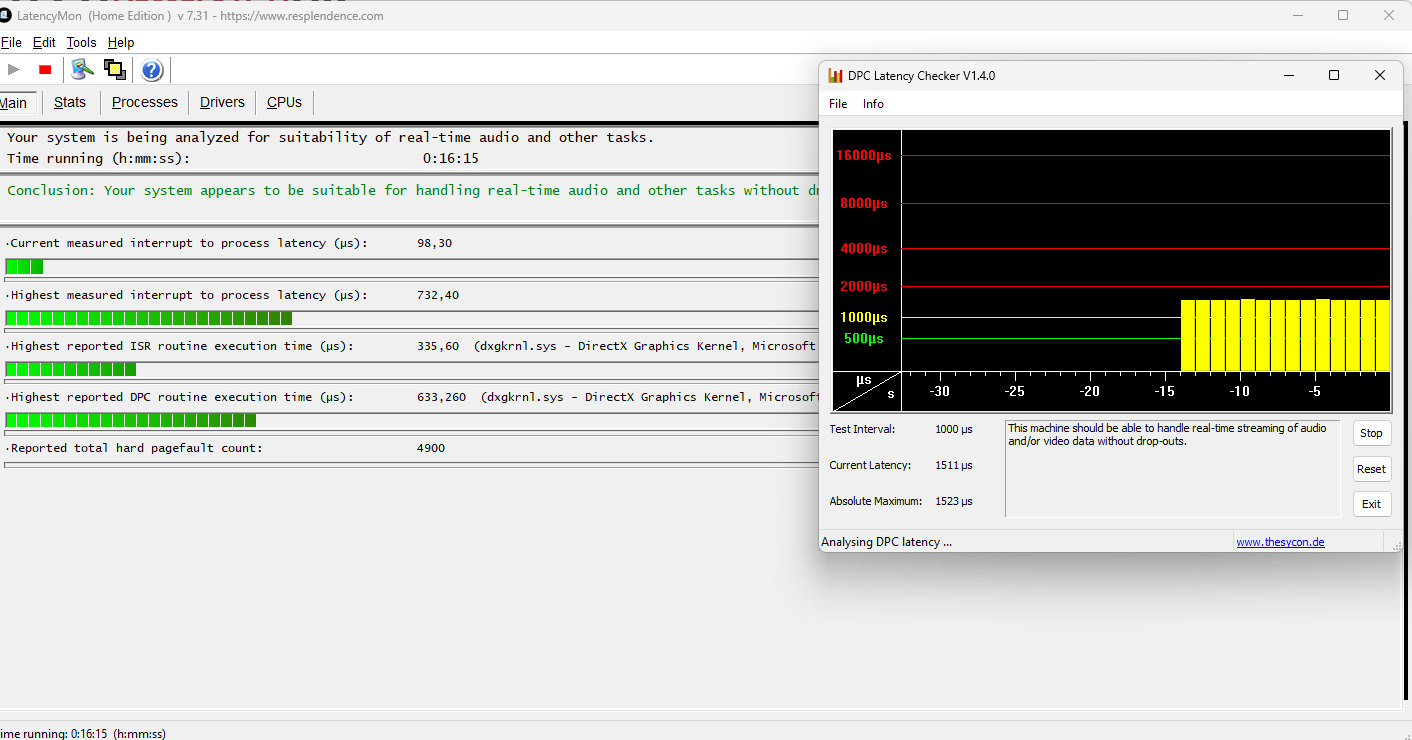This screenshot has height=740, width=1412.
Task: Switch to the Main tab
Action: (17, 103)
